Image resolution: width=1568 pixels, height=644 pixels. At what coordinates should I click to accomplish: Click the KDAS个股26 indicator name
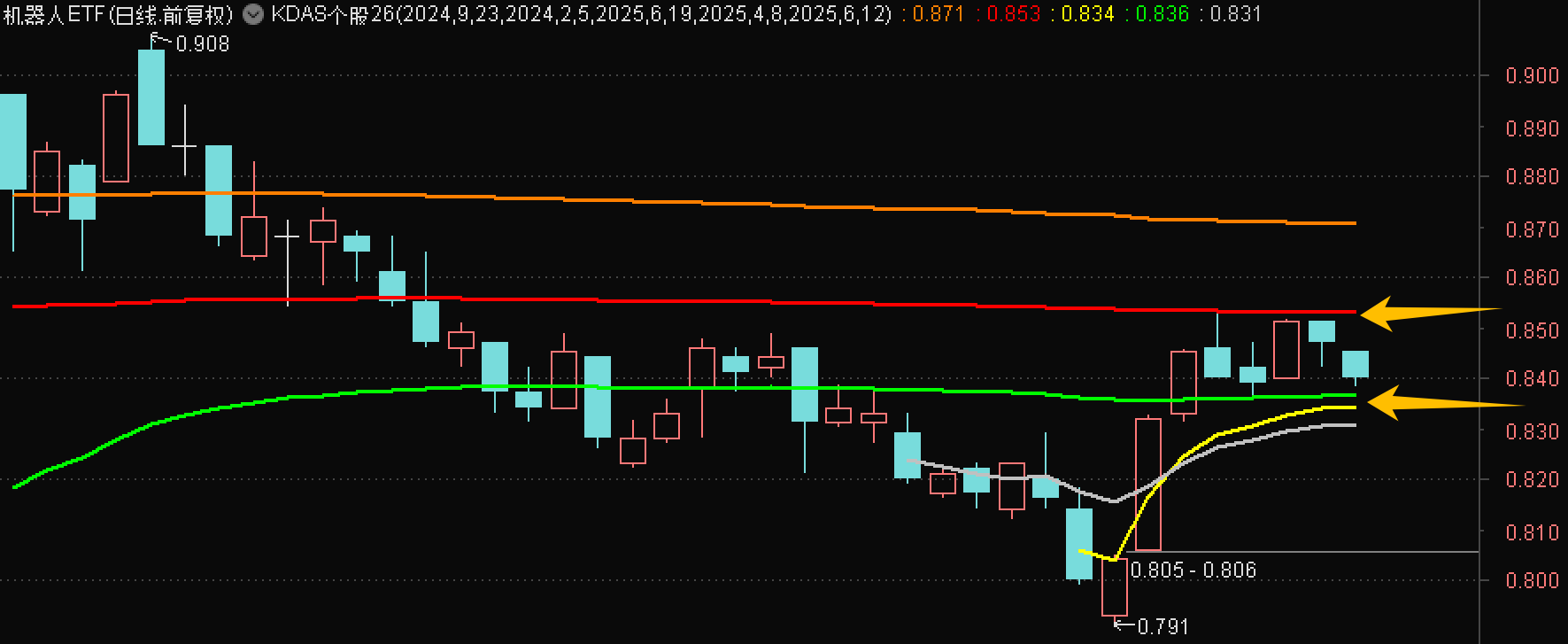point(332,14)
